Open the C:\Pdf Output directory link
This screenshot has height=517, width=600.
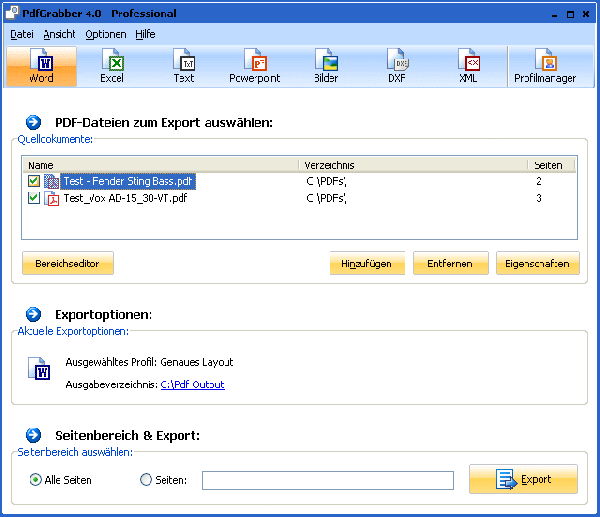pos(192,384)
